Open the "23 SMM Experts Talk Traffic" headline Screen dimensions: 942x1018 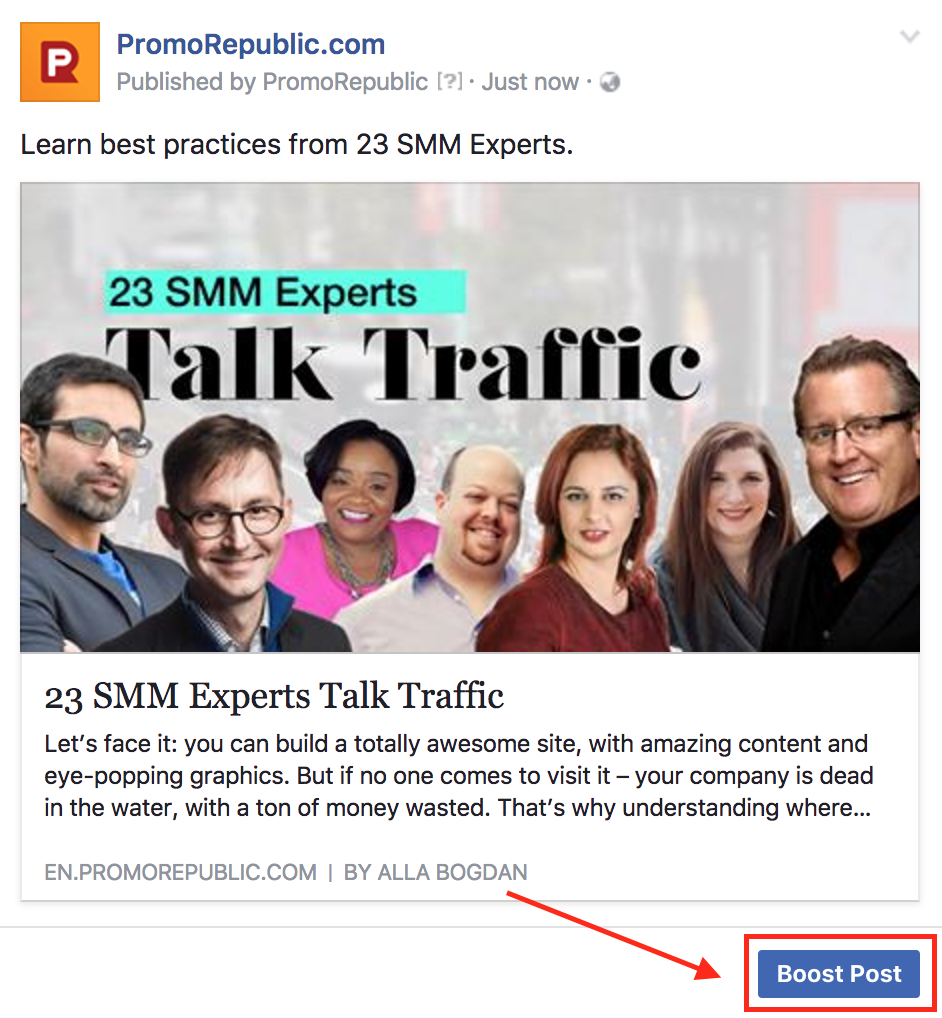[274, 696]
